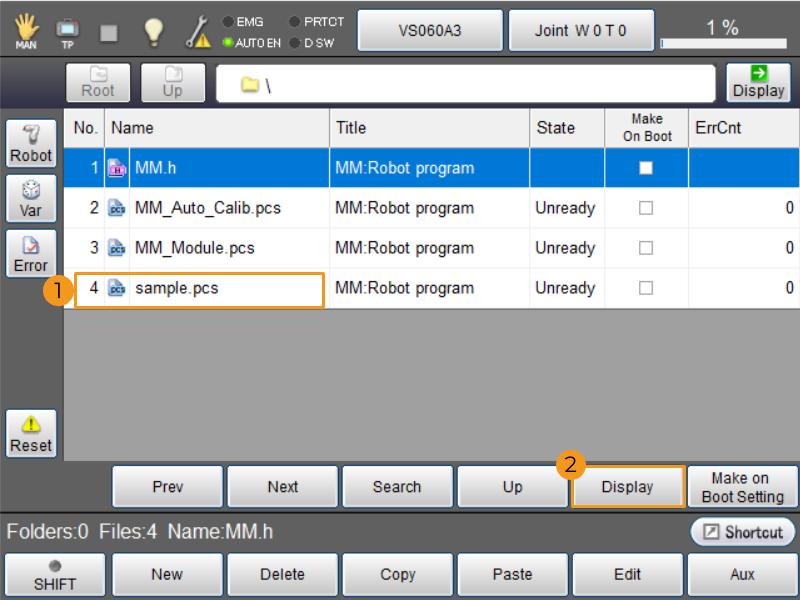The width and height of the screenshot is (800, 600).
Task: Go to Root folder
Action: tap(98, 83)
